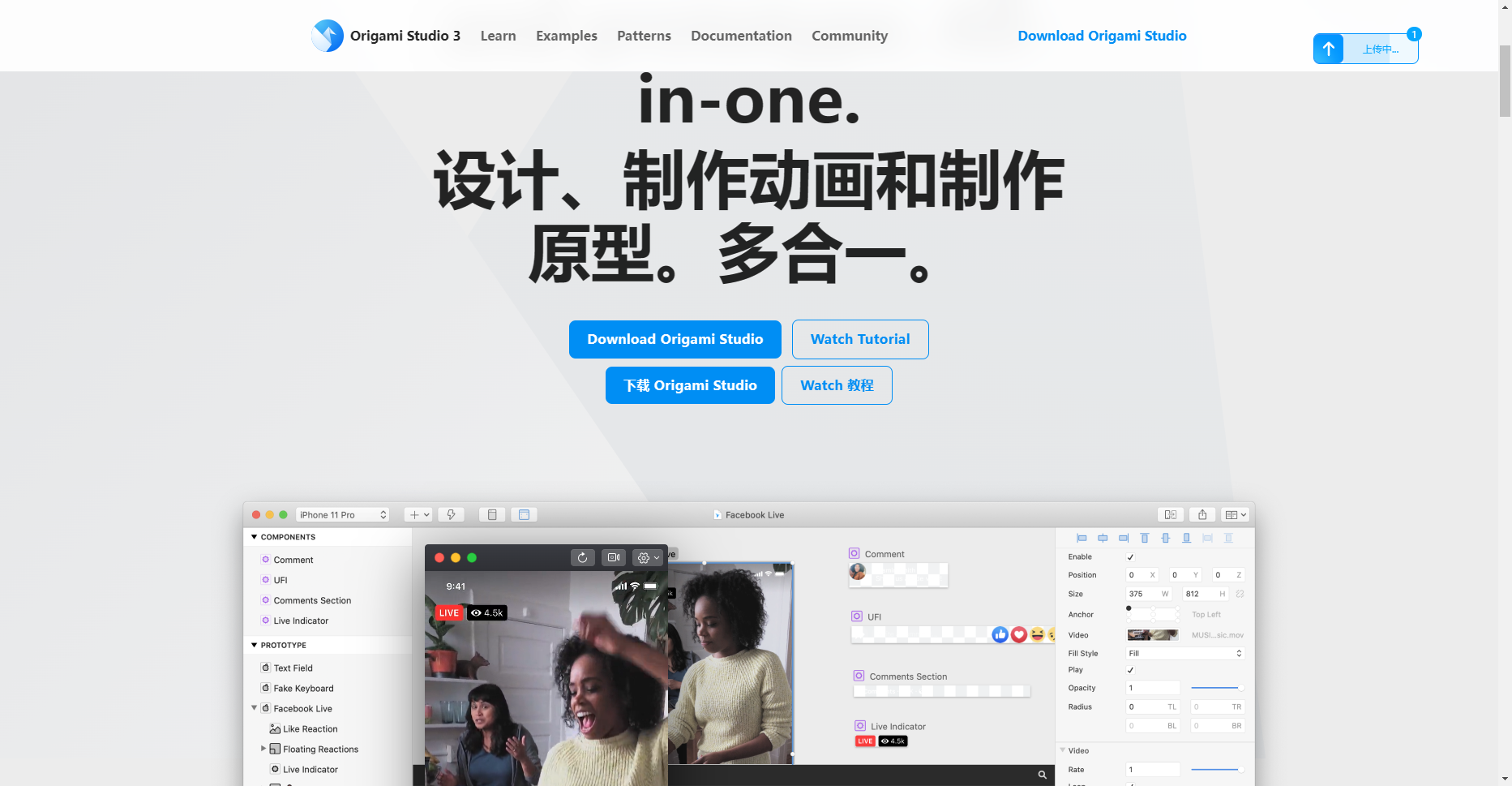Viewport: 1512px width, 786px height.
Task: Click the blue upload arrow icon
Action: [x=1329, y=49]
